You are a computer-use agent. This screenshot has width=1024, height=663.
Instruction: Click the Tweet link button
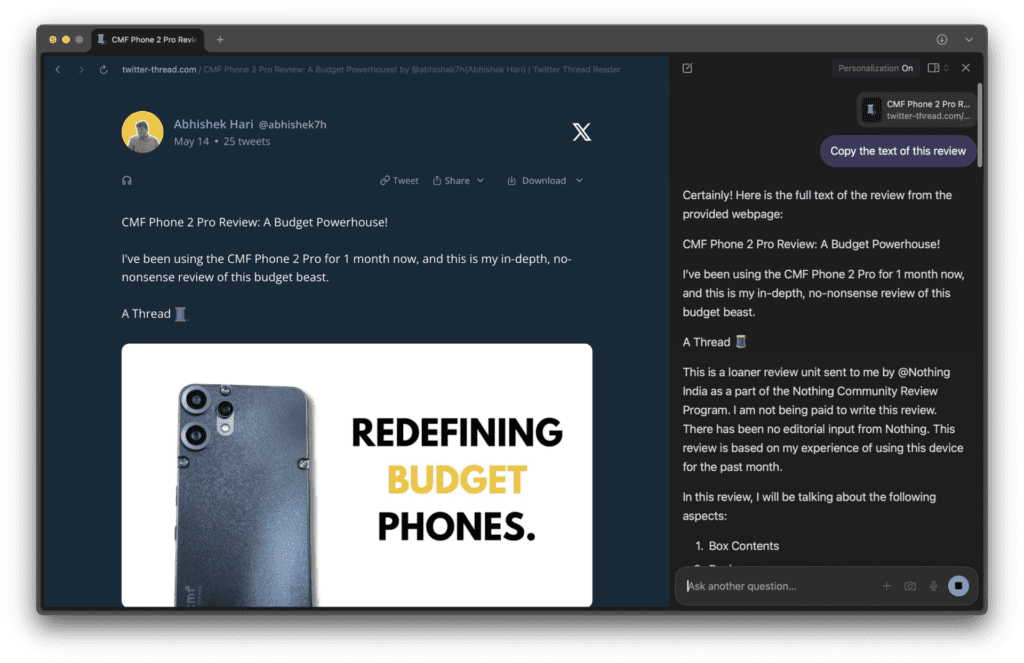399,181
